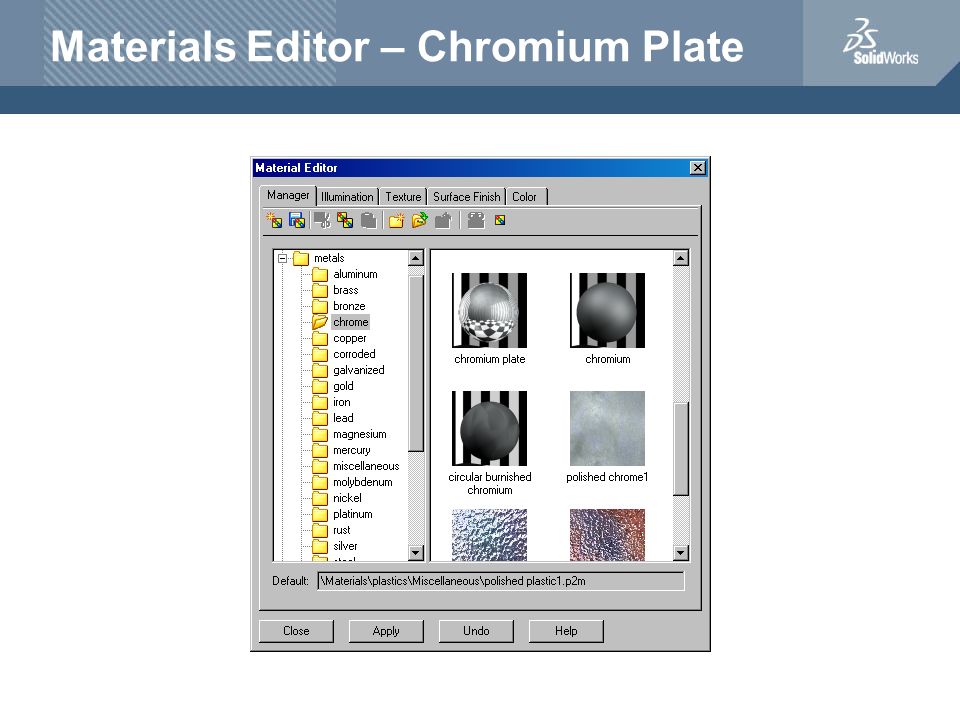Click the Help button
The image size is (960, 720).
566,631
